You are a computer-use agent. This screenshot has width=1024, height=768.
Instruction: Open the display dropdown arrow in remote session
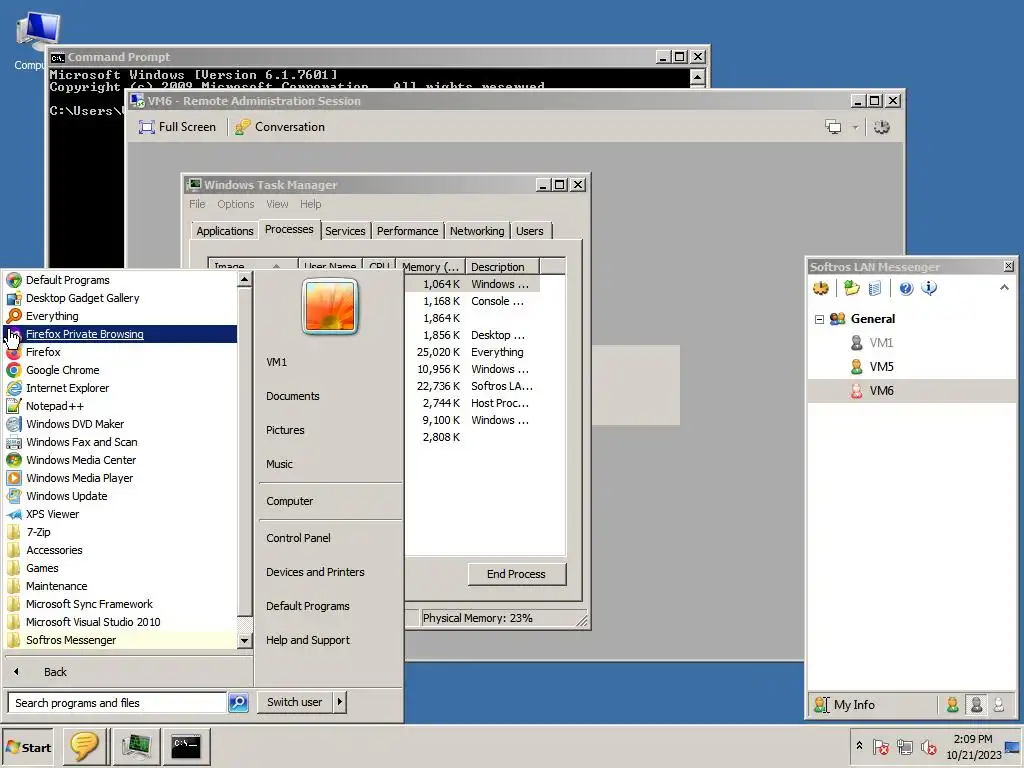(x=855, y=127)
